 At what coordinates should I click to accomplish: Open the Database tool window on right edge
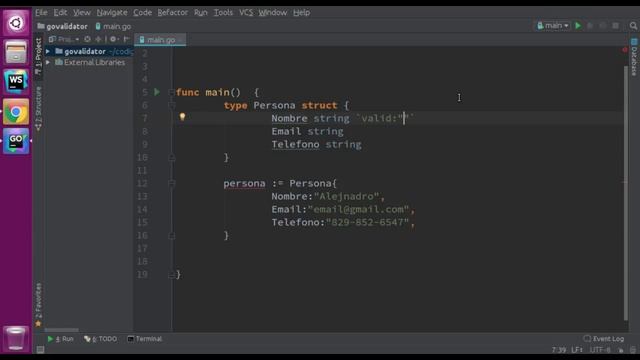coord(634,57)
